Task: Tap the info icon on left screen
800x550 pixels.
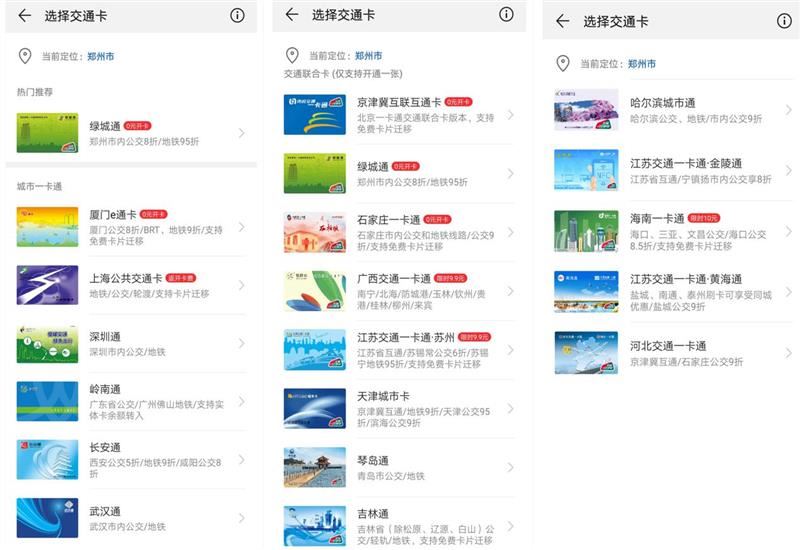Action: (237, 15)
